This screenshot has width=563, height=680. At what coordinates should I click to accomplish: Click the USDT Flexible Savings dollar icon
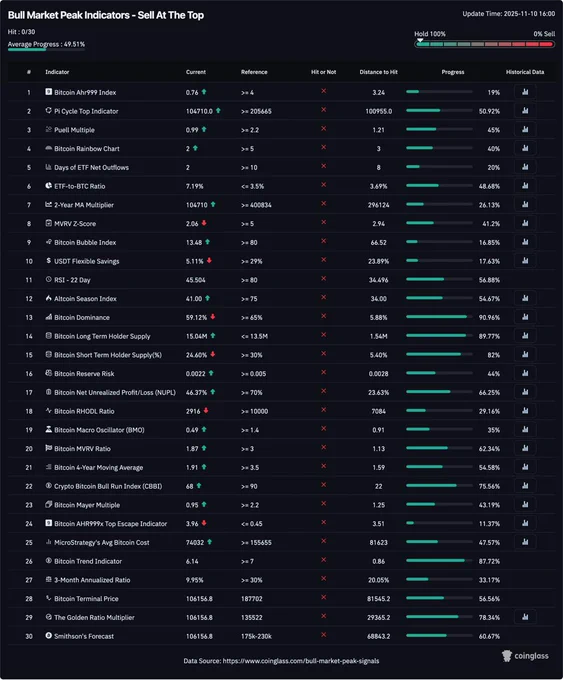tap(49, 261)
